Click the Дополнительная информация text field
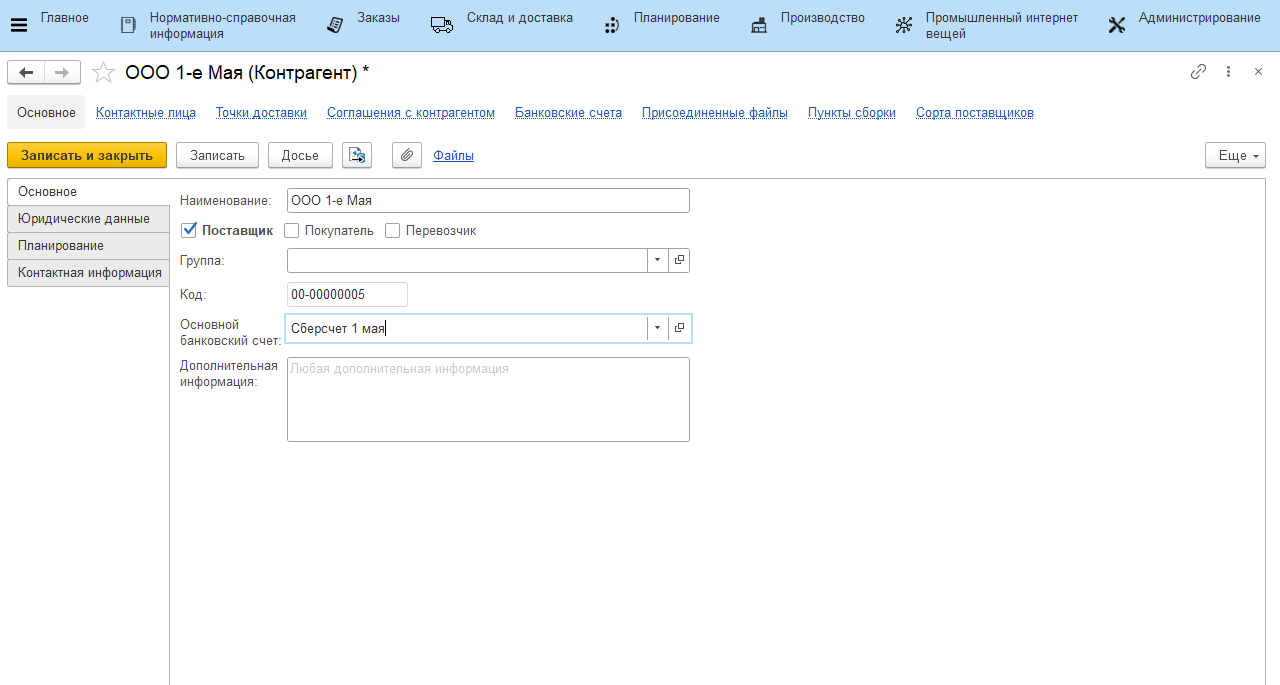This screenshot has height=685, width=1280. coord(488,399)
